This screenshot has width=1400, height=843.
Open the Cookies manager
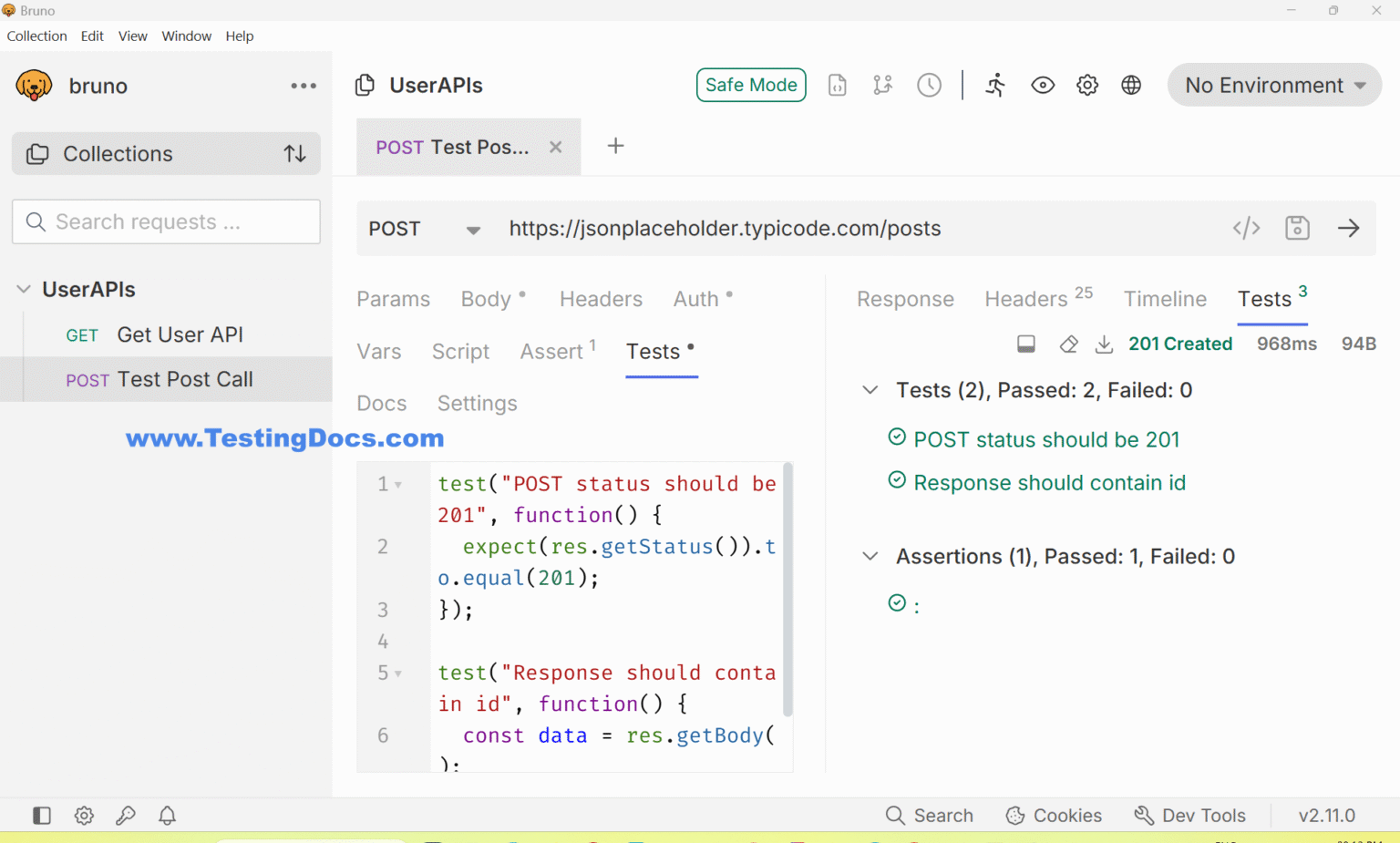1054,815
